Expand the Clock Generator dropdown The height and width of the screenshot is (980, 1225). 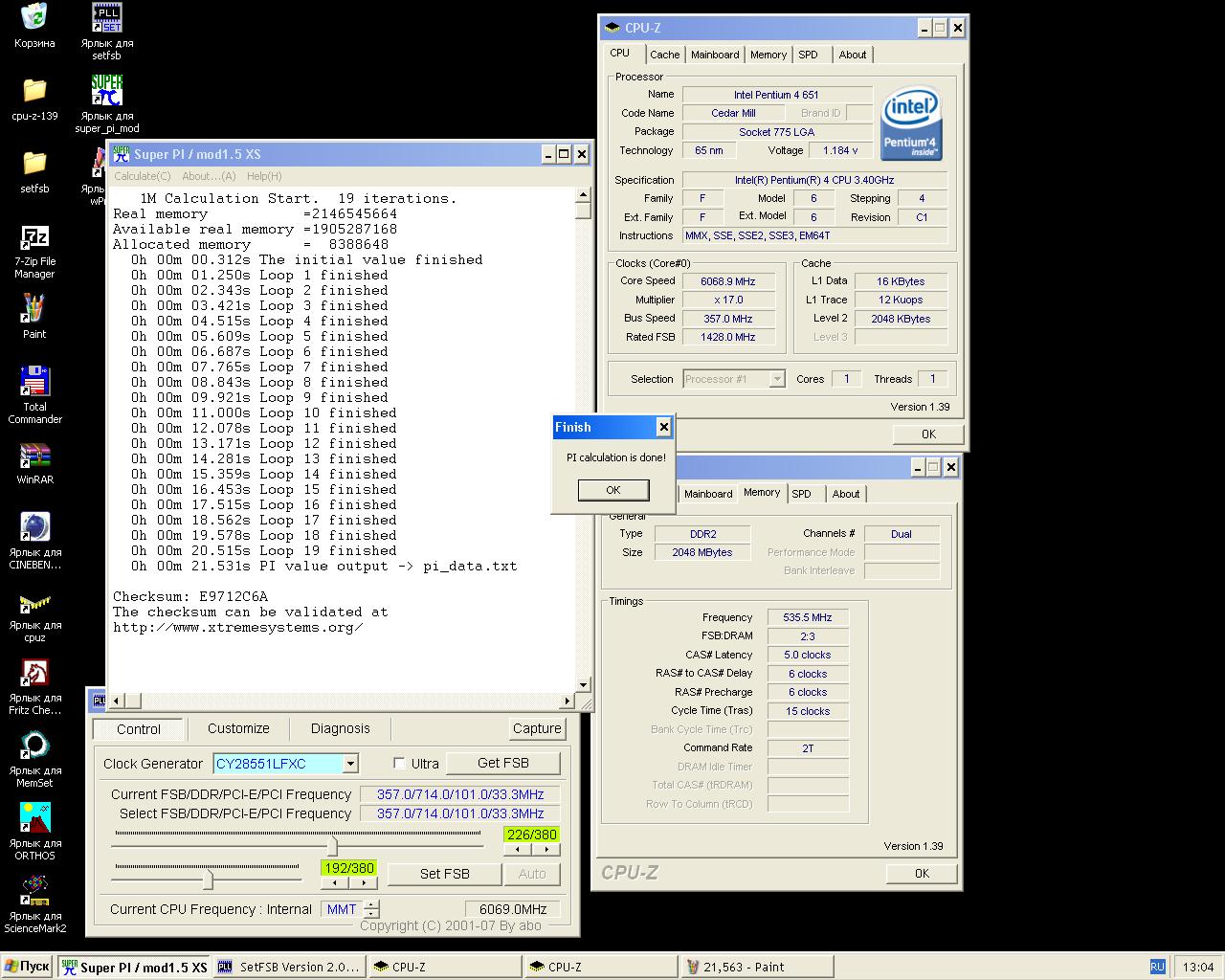click(x=350, y=764)
